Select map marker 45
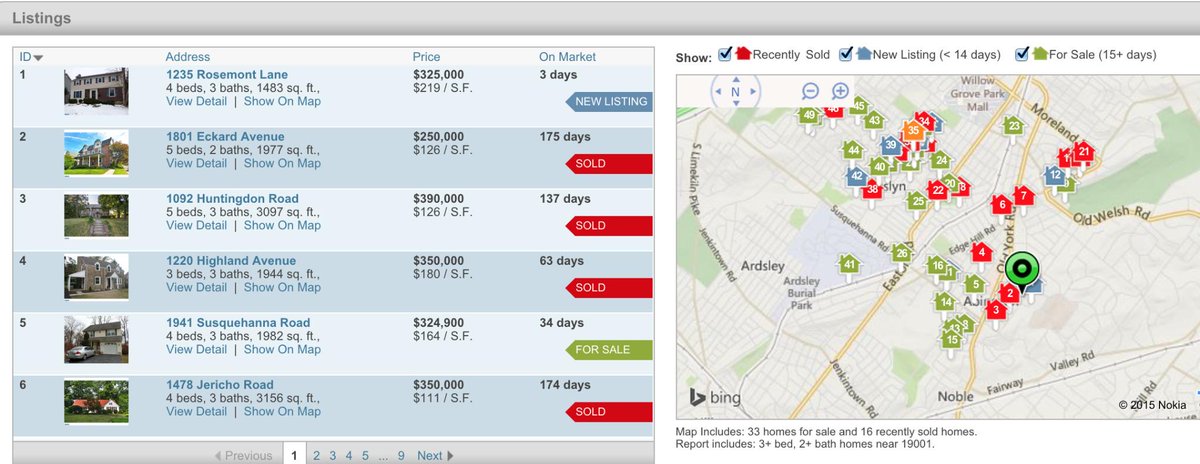 tap(858, 107)
